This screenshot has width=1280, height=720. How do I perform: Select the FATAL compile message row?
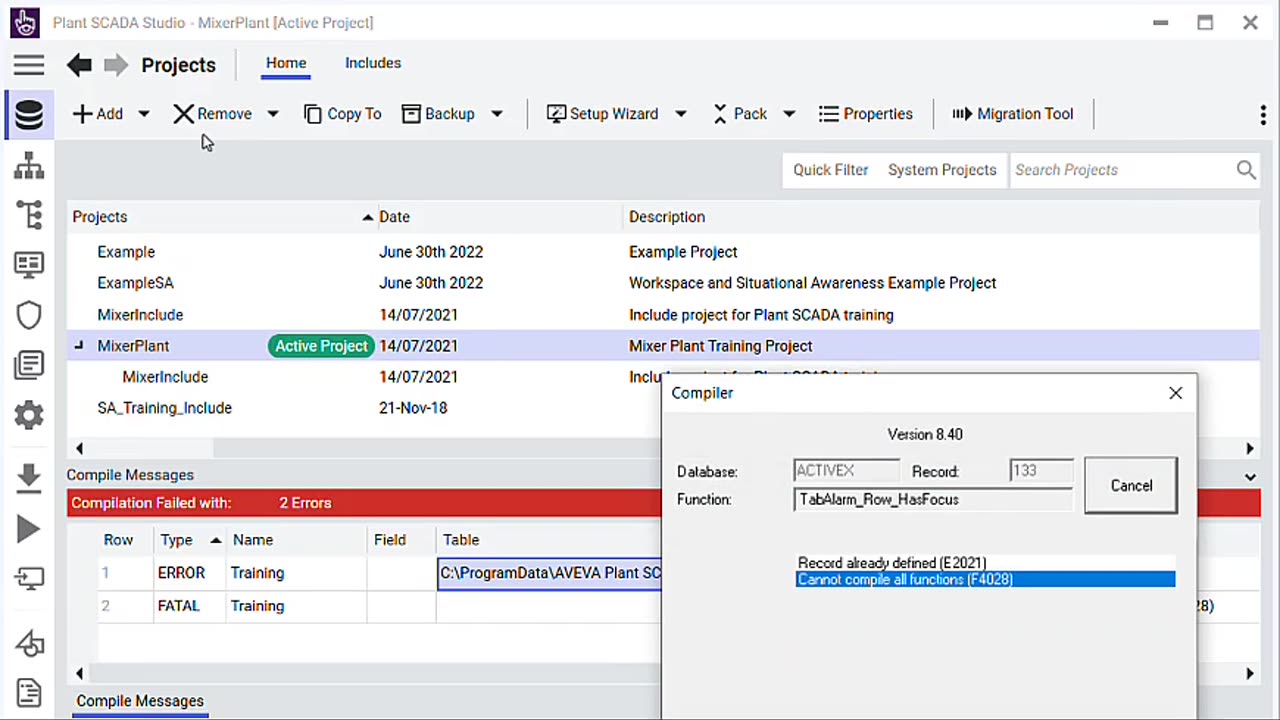pos(380,606)
